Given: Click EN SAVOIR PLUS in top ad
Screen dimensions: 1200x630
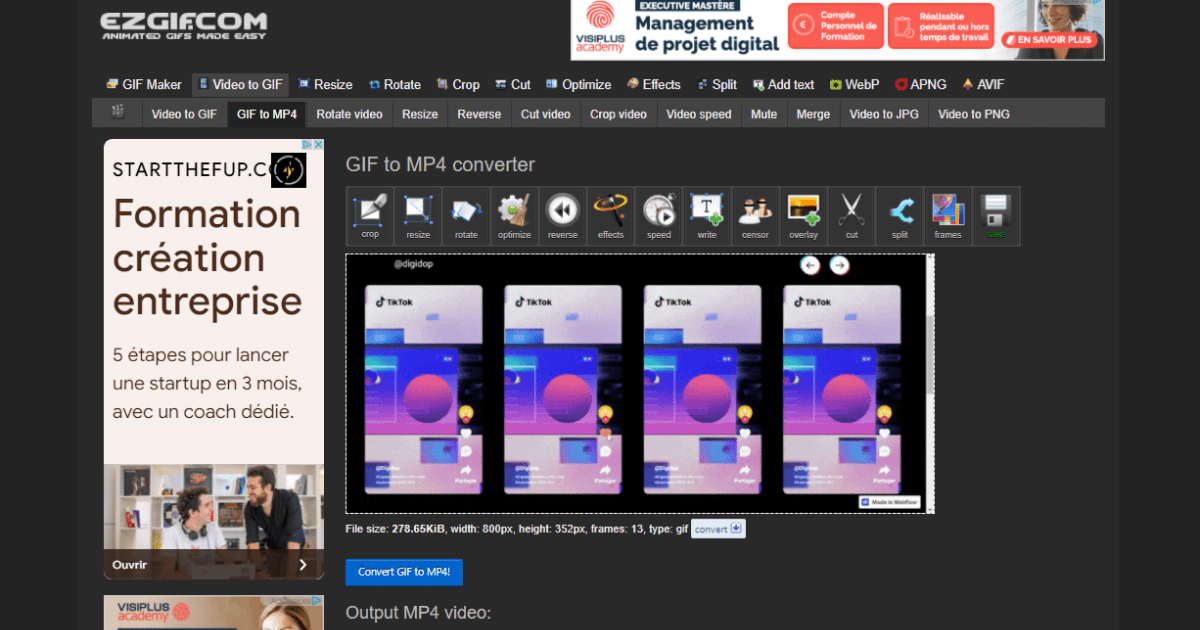Looking at the screenshot, I should click(x=1050, y=40).
